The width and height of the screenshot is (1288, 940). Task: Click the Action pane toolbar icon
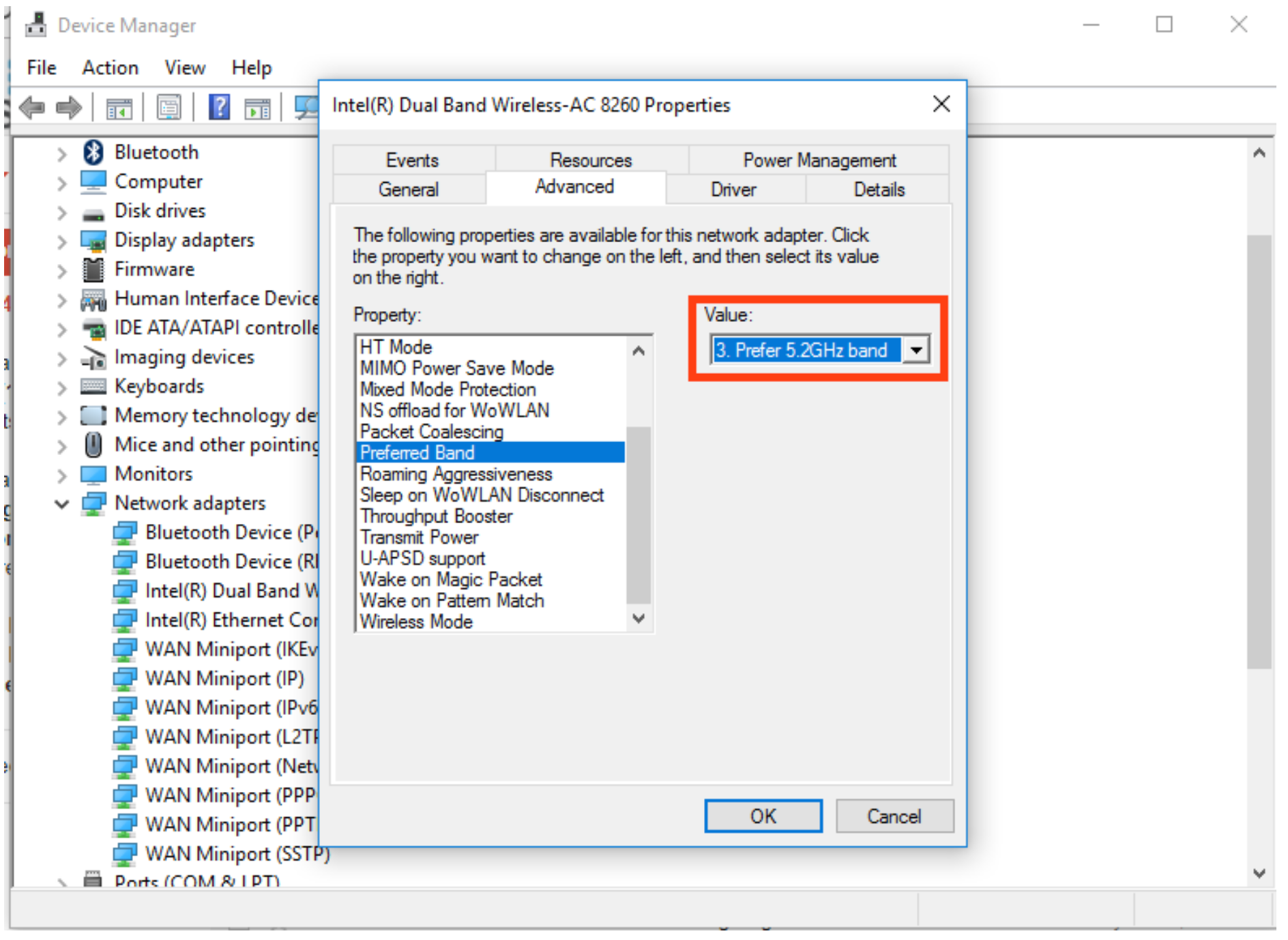click(x=258, y=108)
